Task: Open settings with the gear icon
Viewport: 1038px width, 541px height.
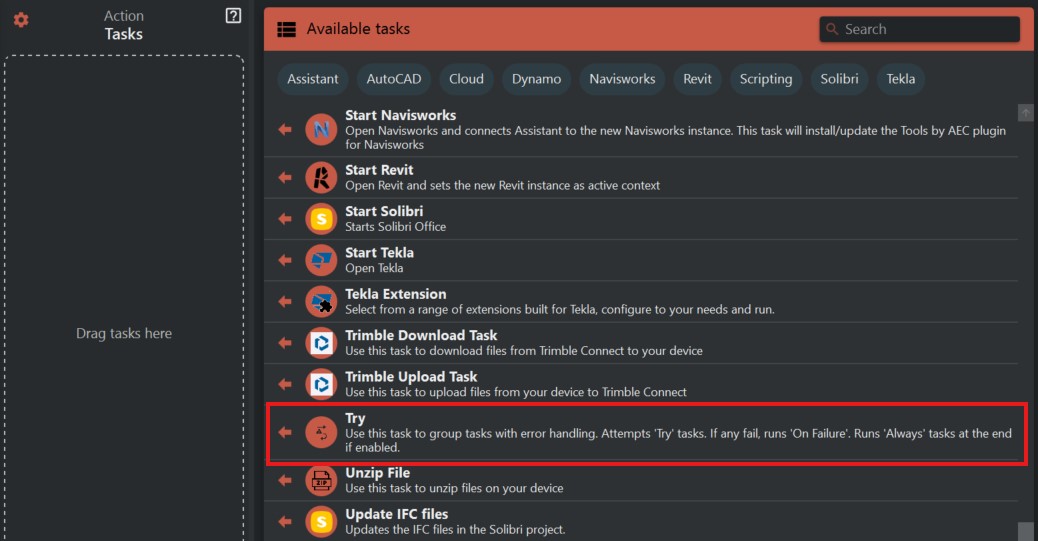Action: click(x=21, y=20)
